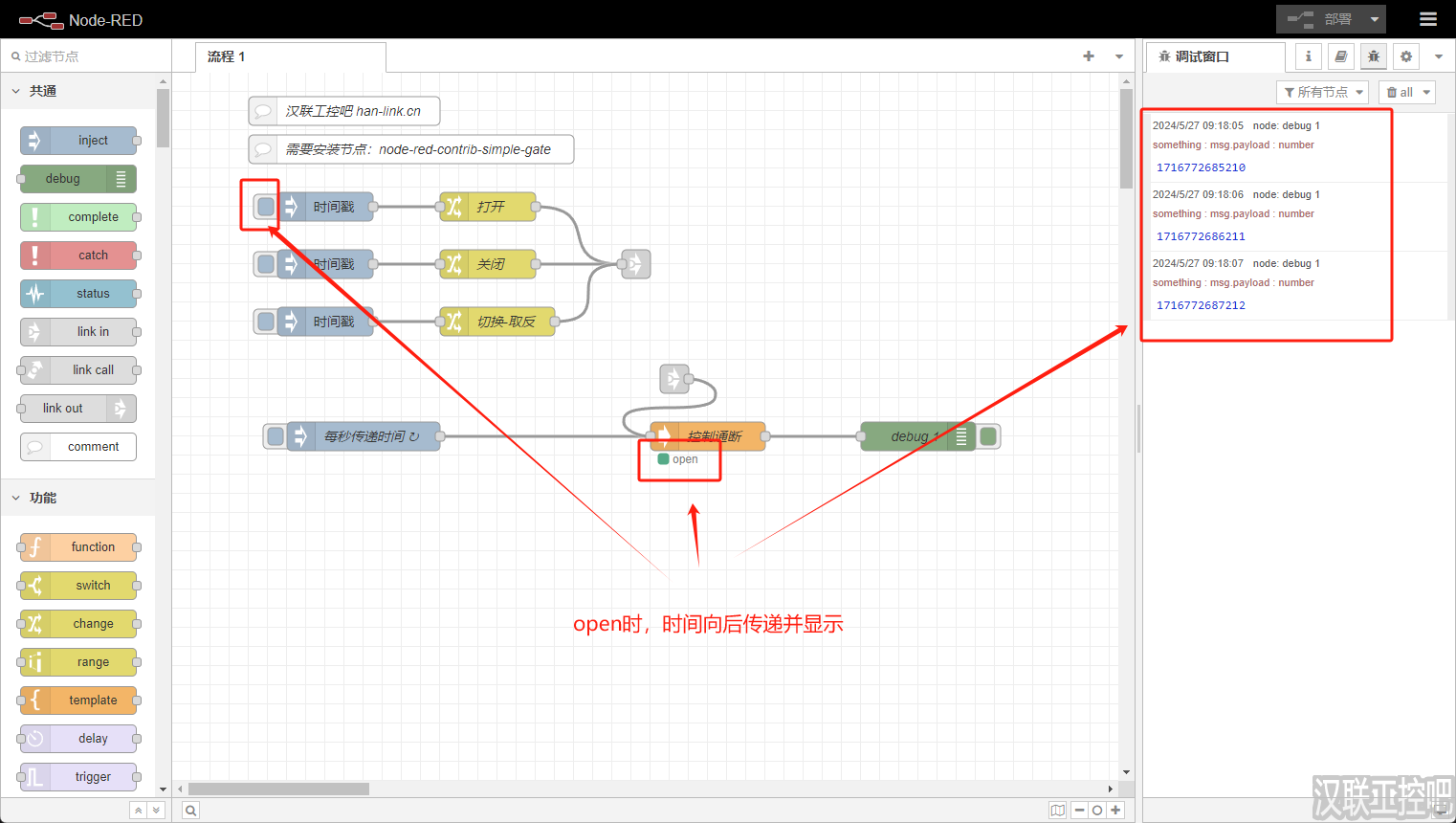
Task: Open the sidebar help book icon
Action: [1341, 56]
